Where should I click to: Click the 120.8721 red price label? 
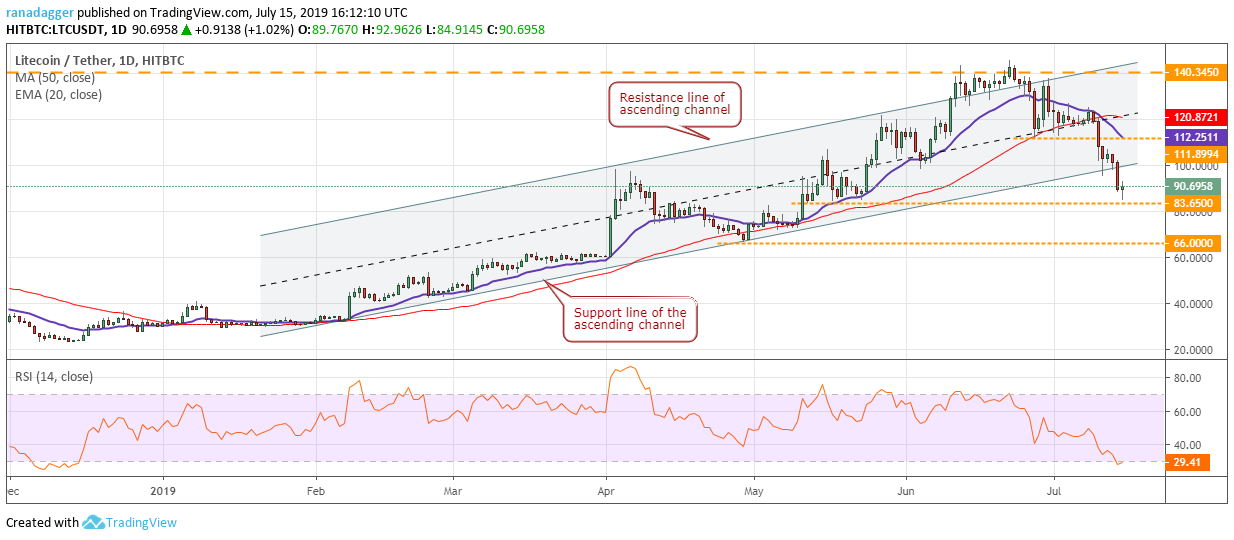1198,118
